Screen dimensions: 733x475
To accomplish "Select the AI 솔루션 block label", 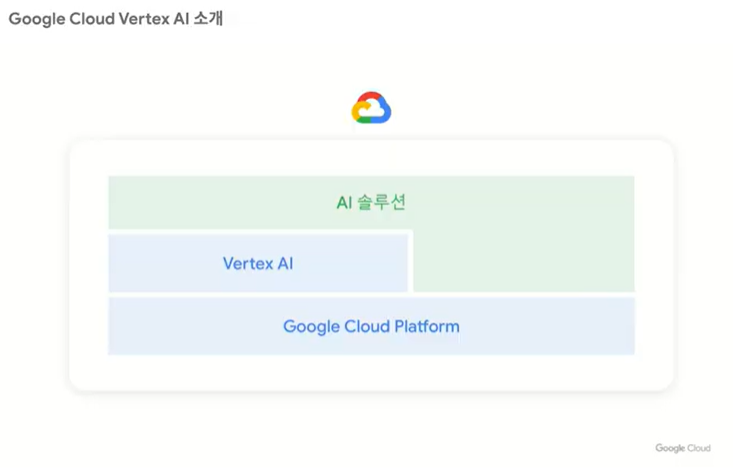I will [371, 202].
